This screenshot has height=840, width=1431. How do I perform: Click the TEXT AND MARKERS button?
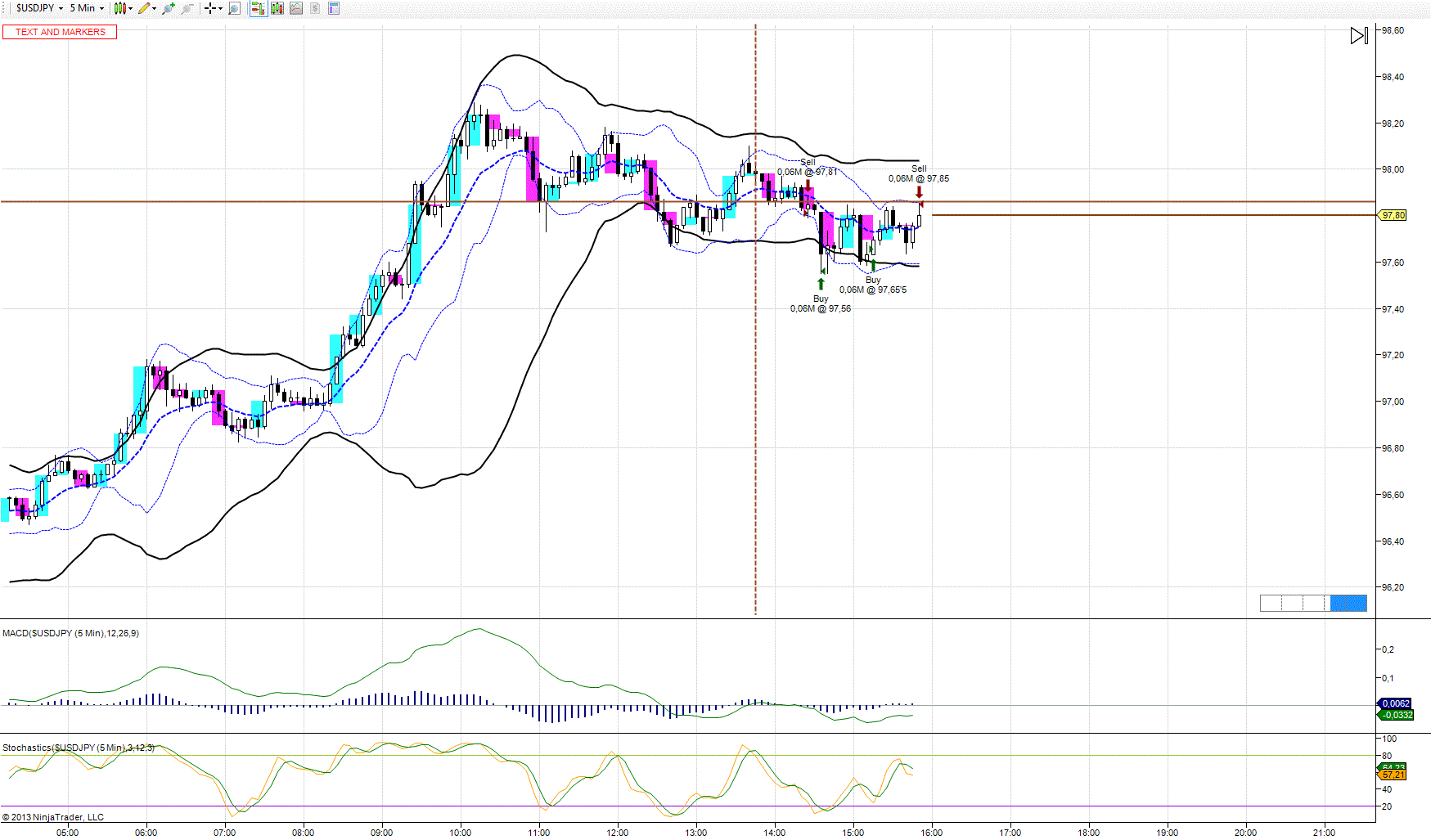60,32
